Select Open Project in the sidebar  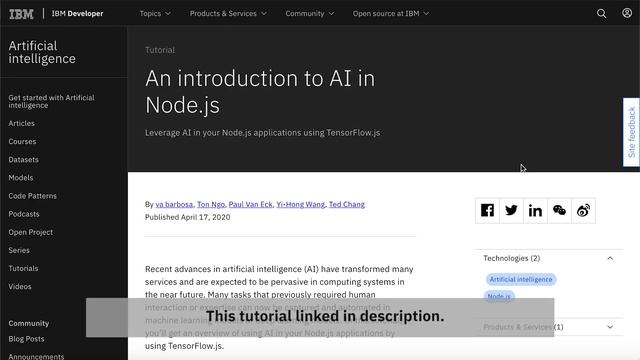(31, 232)
